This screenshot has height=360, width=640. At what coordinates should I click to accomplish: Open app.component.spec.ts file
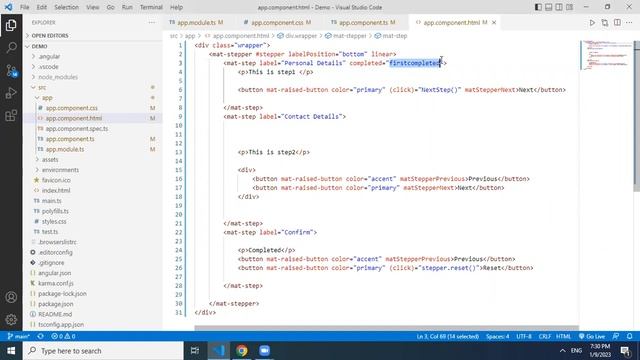click(77, 129)
